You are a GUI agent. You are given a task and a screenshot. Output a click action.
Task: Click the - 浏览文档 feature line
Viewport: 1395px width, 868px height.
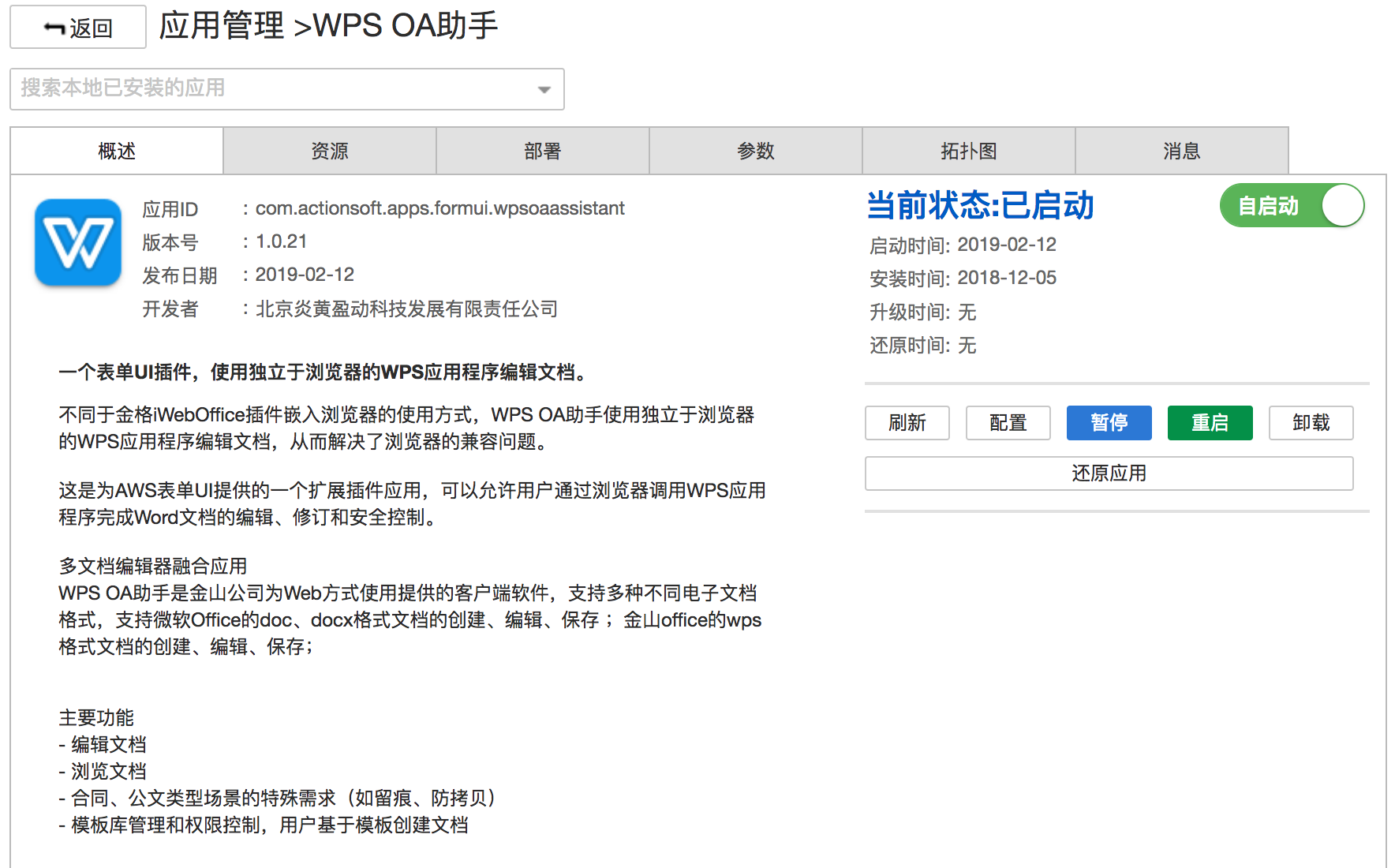pos(103,771)
